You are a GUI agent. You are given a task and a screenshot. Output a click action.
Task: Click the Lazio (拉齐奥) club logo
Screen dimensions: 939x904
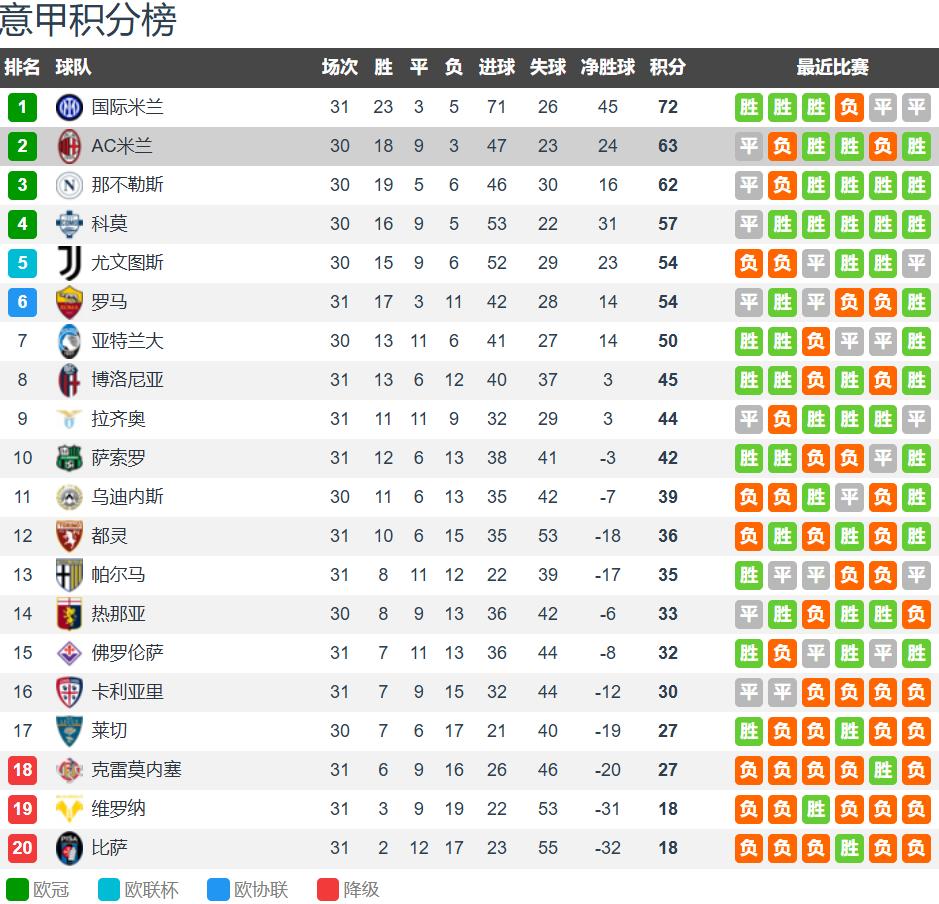tap(70, 419)
